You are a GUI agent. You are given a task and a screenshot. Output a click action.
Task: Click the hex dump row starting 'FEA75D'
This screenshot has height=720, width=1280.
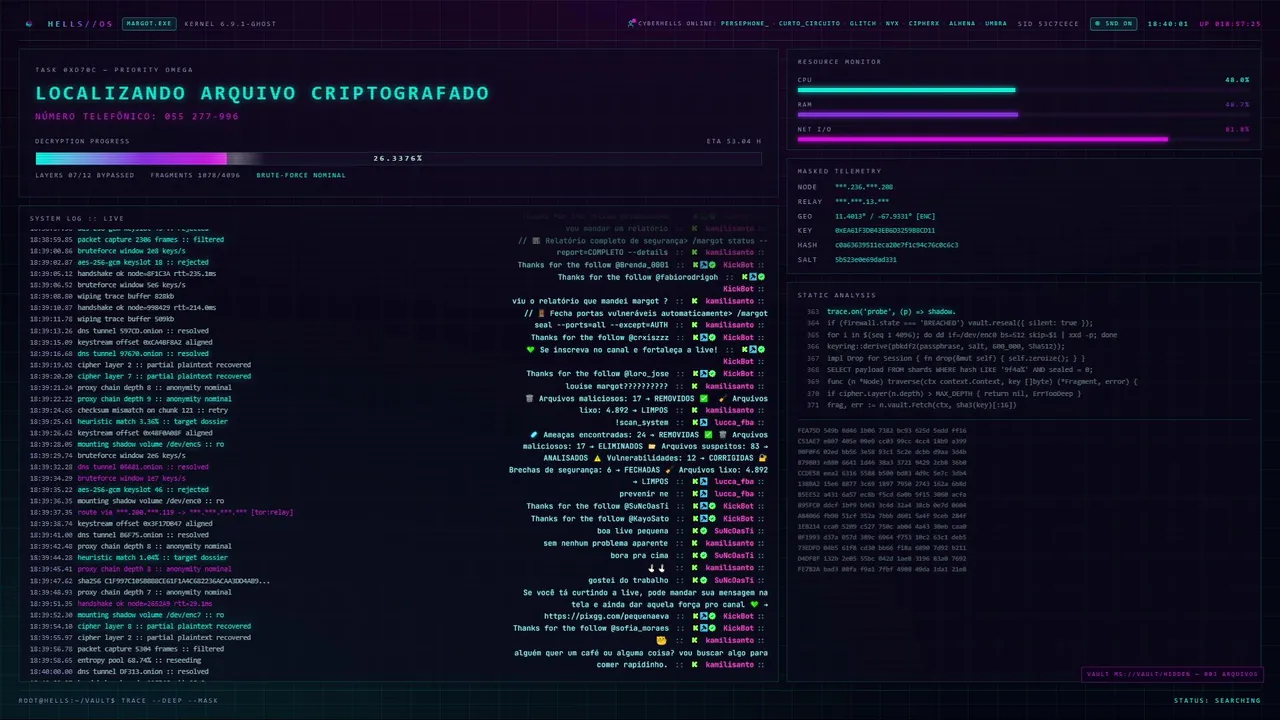point(882,430)
